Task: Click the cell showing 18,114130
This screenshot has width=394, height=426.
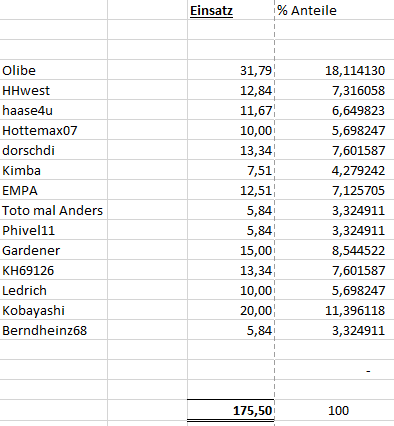Action: click(334, 70)
